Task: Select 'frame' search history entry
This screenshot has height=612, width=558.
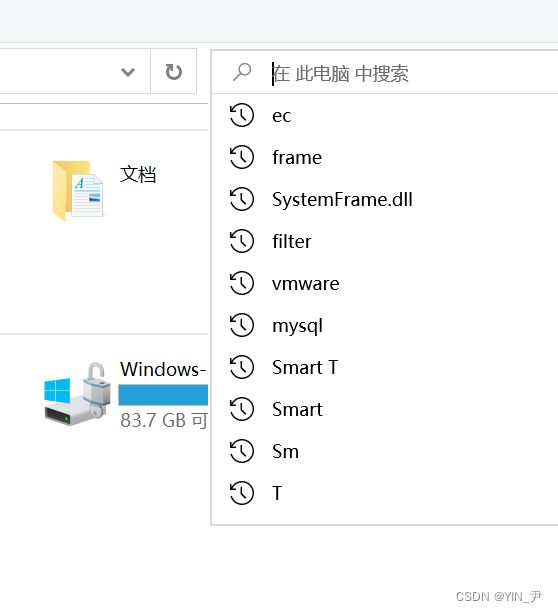Action: point(385,158)
